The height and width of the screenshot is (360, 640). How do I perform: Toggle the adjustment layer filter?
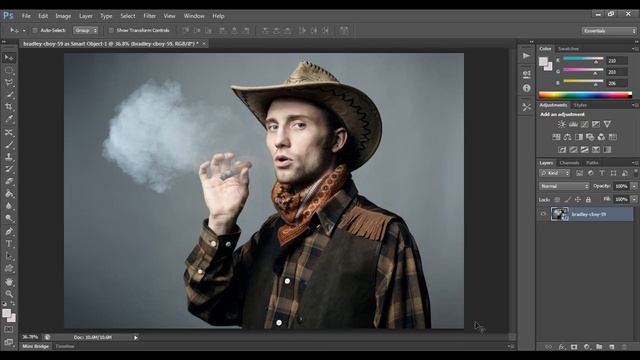tap(591, 173)
